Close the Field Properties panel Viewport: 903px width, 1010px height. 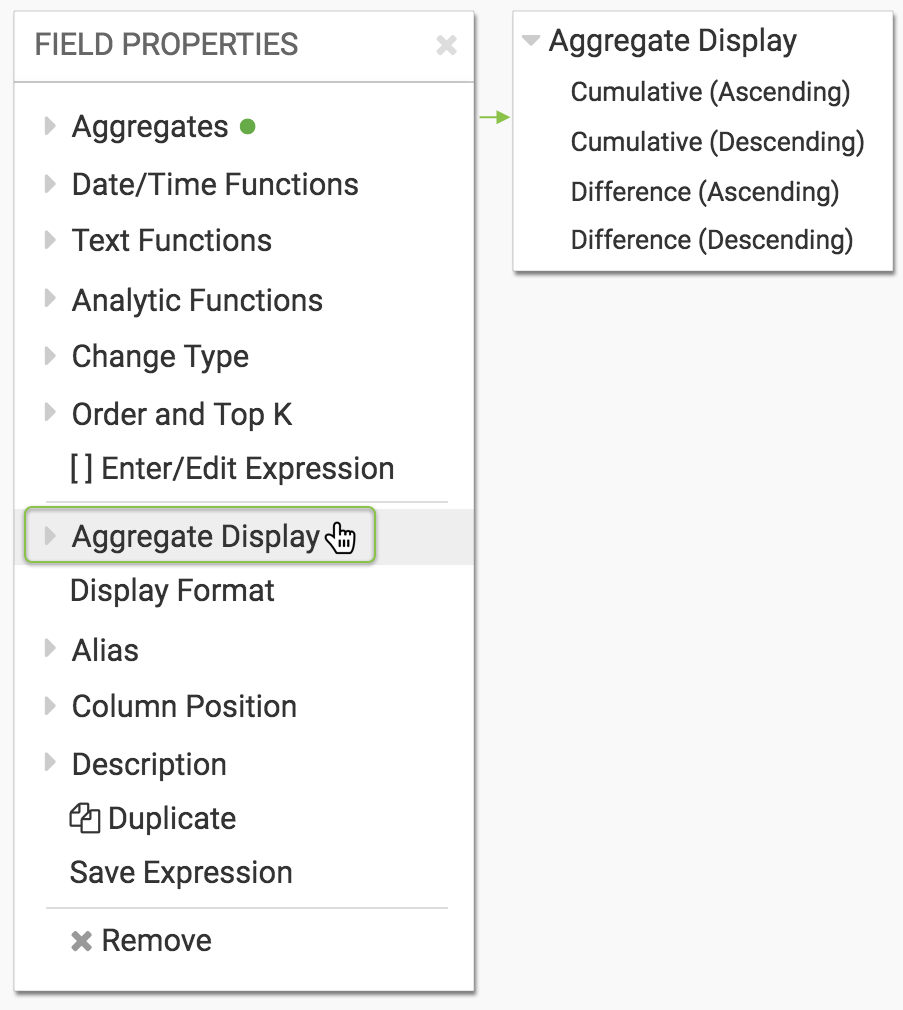[x=446, y=45]
